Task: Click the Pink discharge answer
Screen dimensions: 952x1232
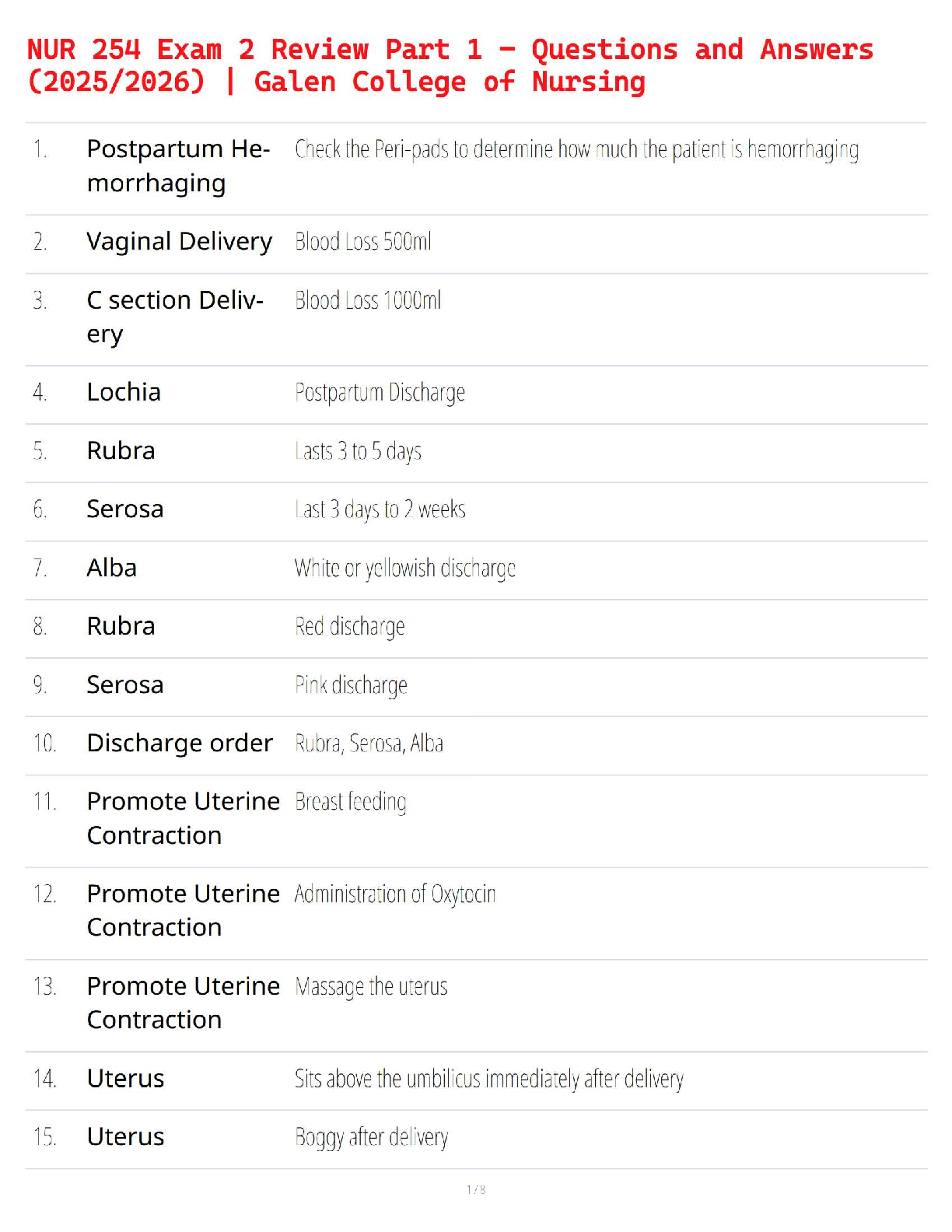Action: pos(351,685)
